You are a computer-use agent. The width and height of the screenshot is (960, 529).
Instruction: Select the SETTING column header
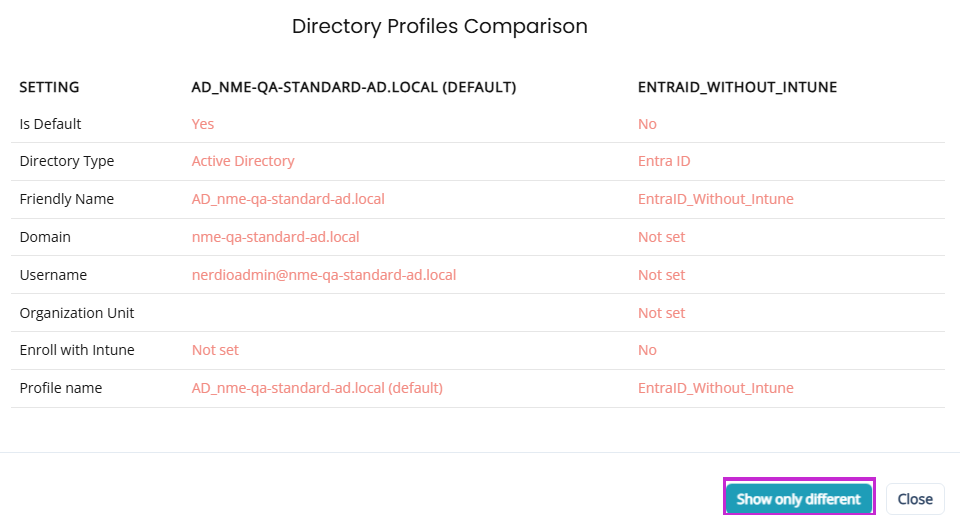(49, 87)
